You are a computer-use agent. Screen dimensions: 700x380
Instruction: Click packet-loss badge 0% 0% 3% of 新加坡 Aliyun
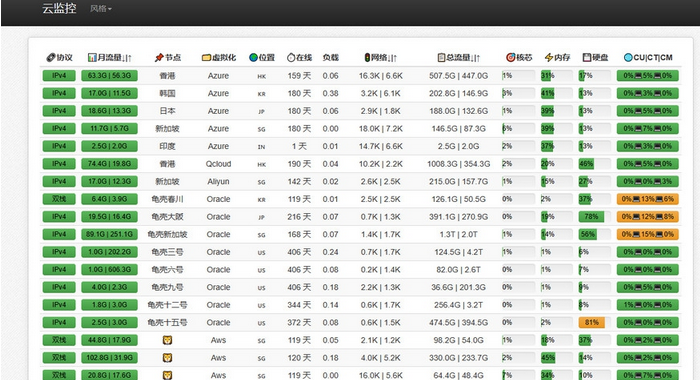[x=648, y=181]
